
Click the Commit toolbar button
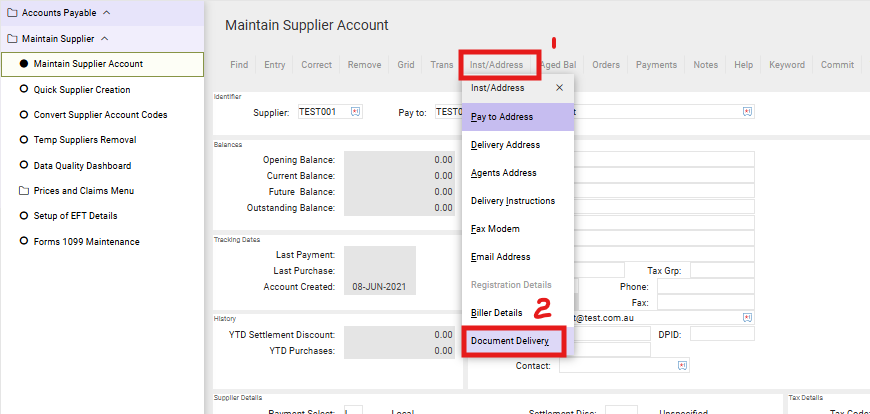click(x=837, y=65)
